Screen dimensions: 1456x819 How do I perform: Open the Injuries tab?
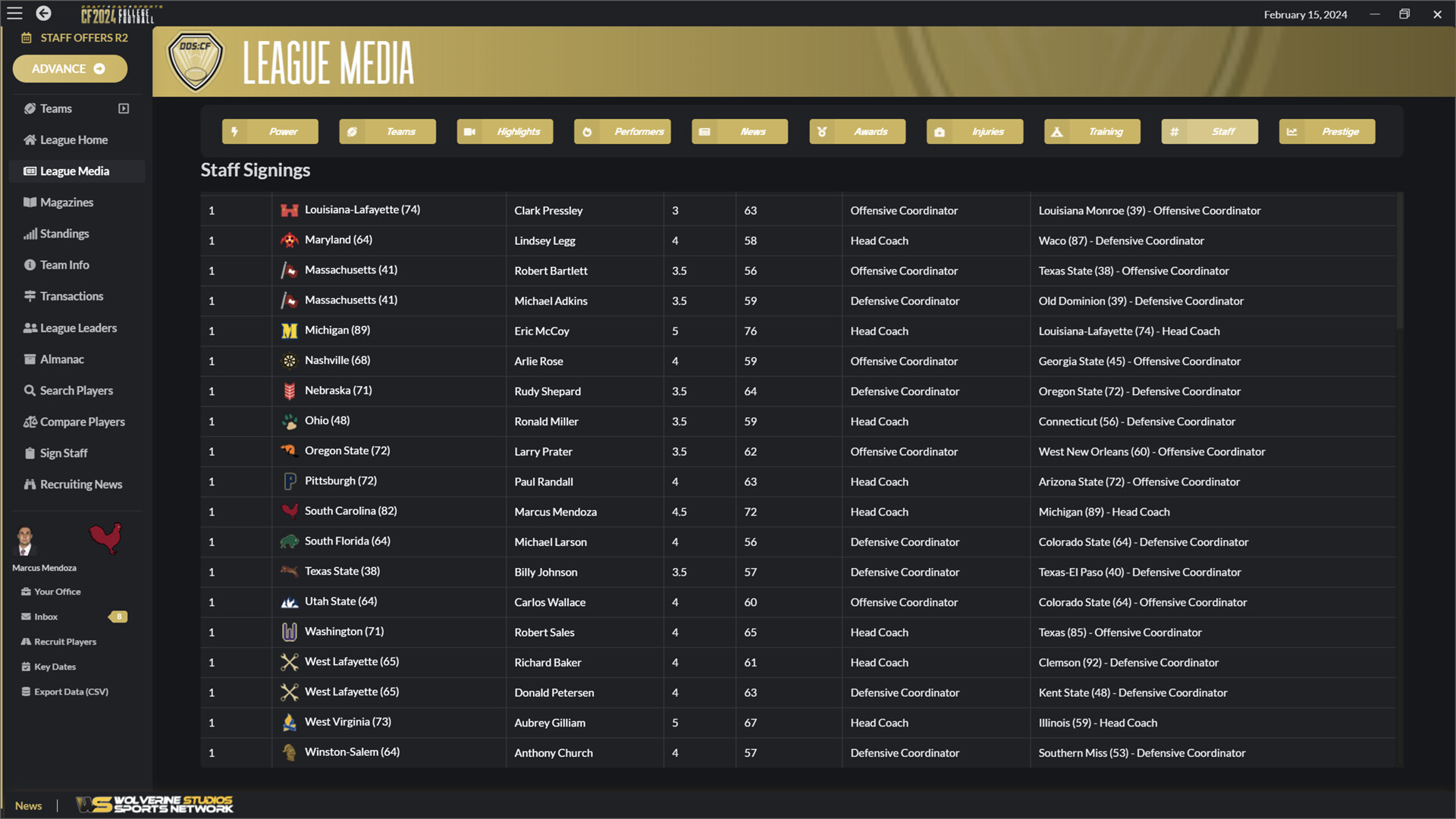point(974,131)
